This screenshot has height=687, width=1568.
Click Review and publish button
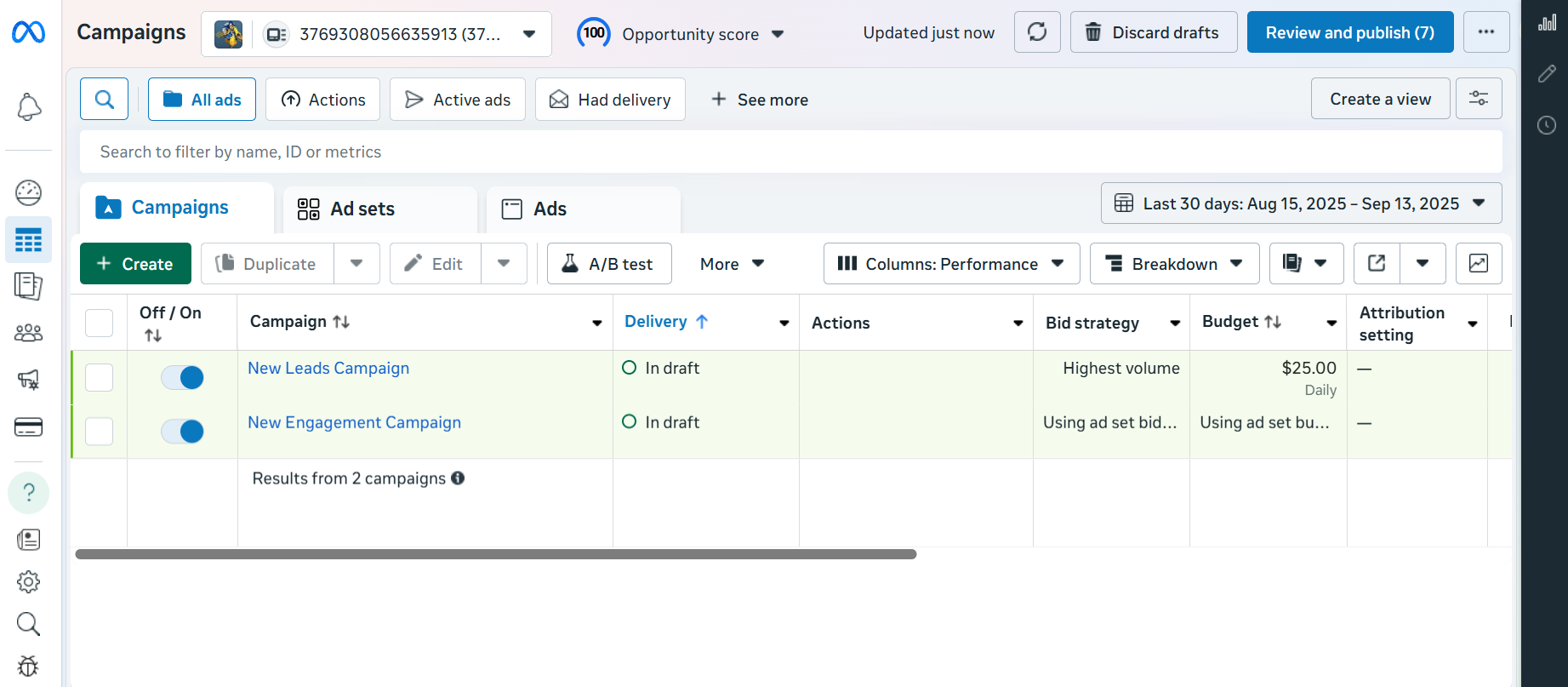click(x=1349, y=32)
